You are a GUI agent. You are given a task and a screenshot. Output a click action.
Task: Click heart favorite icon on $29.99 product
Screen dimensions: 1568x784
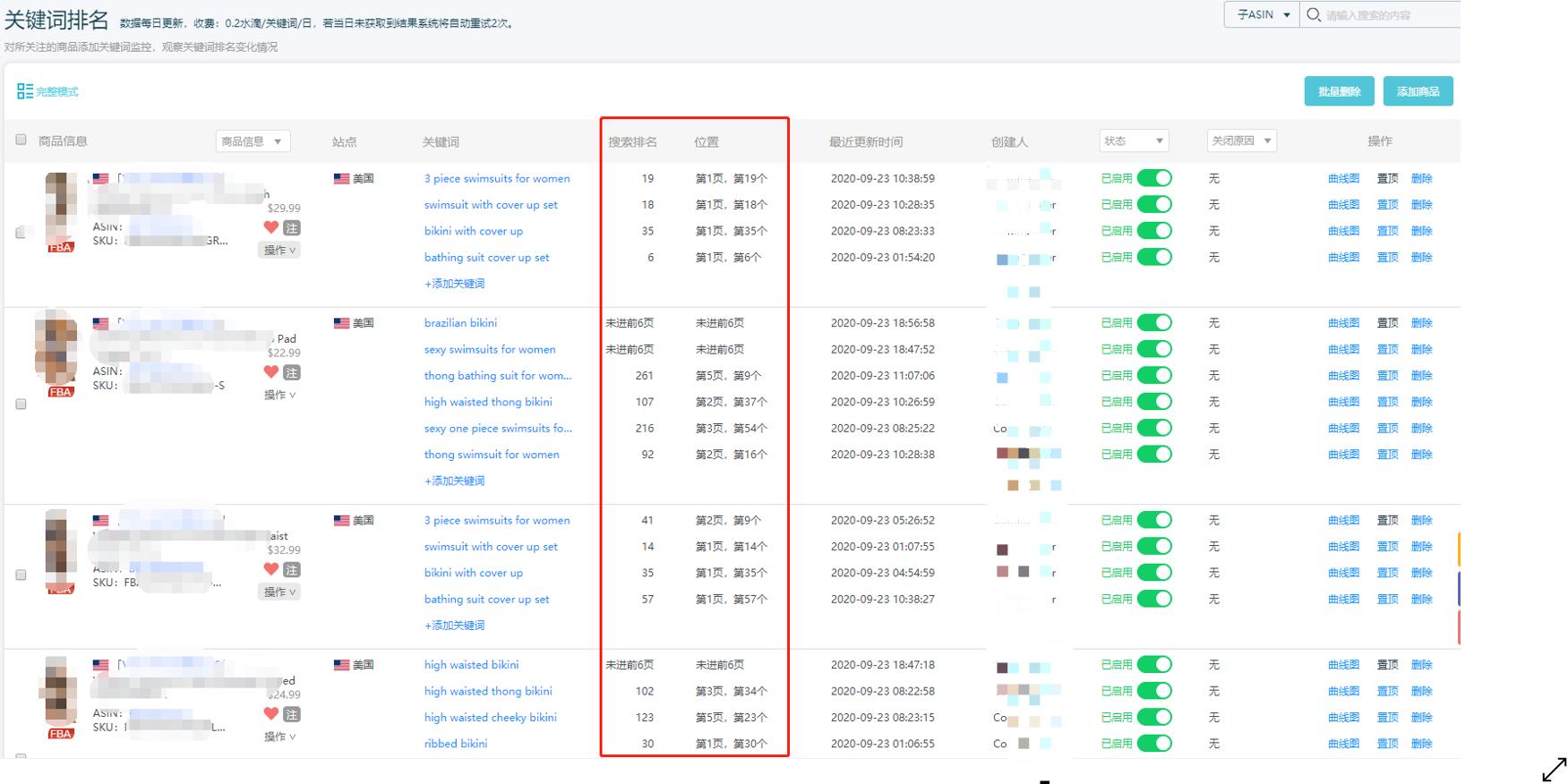(x=271, y=227)
